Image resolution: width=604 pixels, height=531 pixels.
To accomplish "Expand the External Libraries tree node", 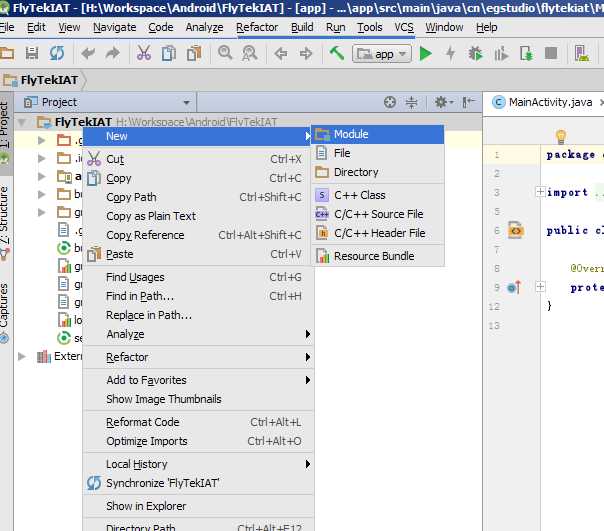I will pos(22,356).
